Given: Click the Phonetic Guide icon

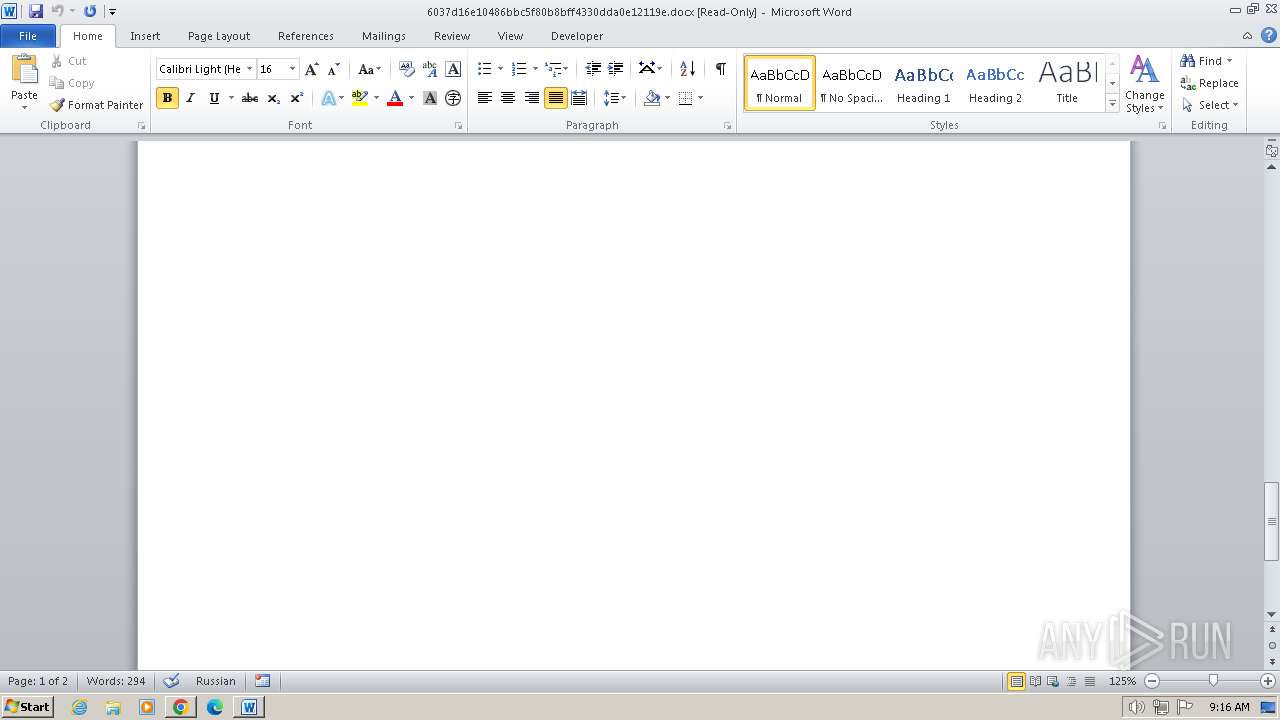Looking at the screenshot, I should click(430, 69).
